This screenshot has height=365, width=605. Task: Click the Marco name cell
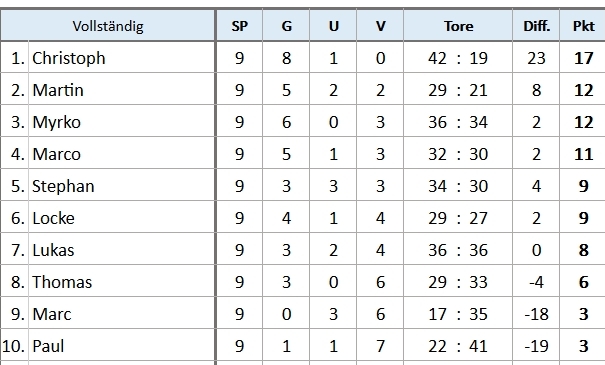[122, 154]
